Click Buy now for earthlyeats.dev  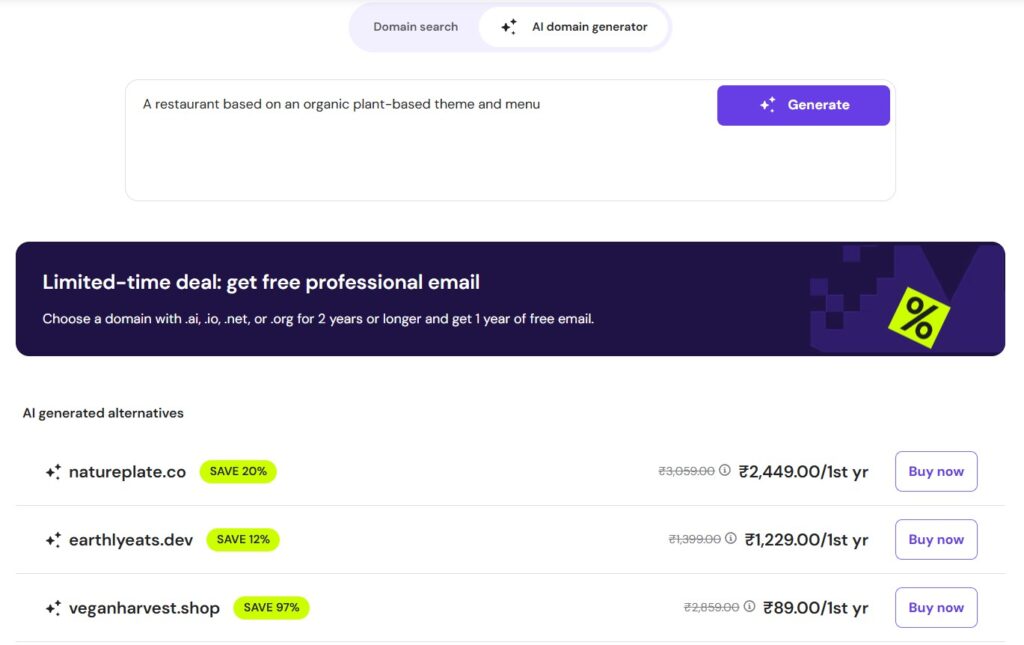coord(935,539)
